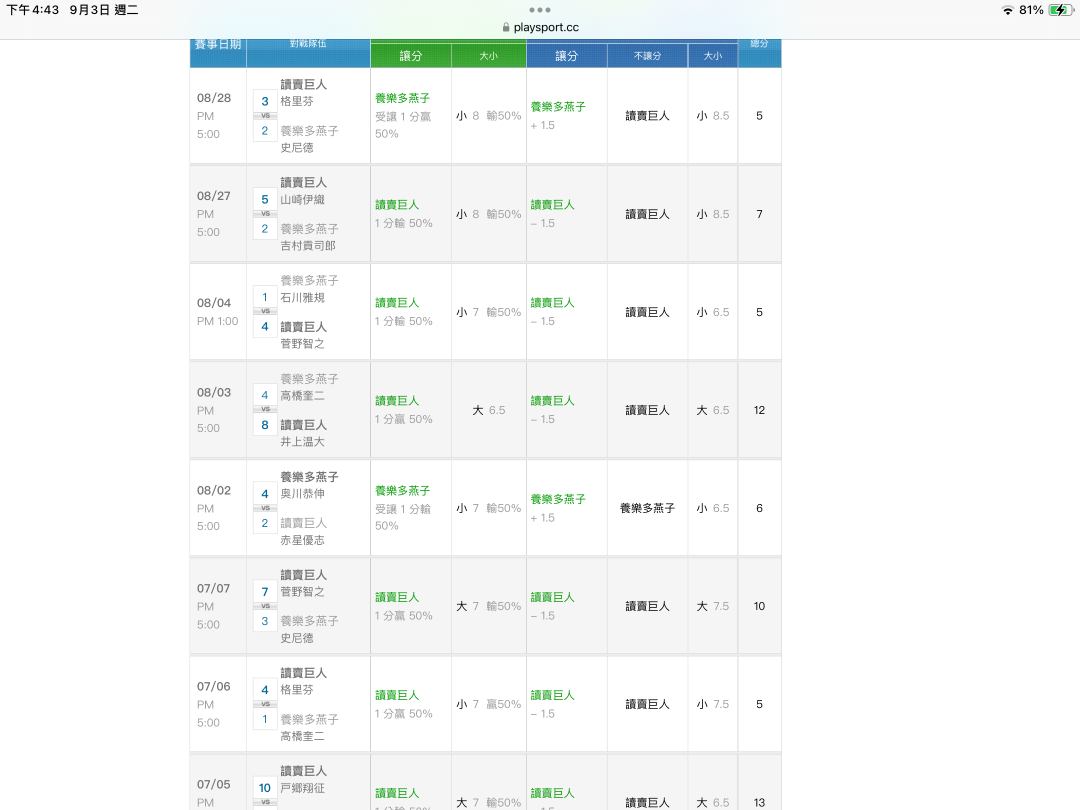
Task: Tap 小 7 贏50% in the 07/06 row
Action: [489, 704]
